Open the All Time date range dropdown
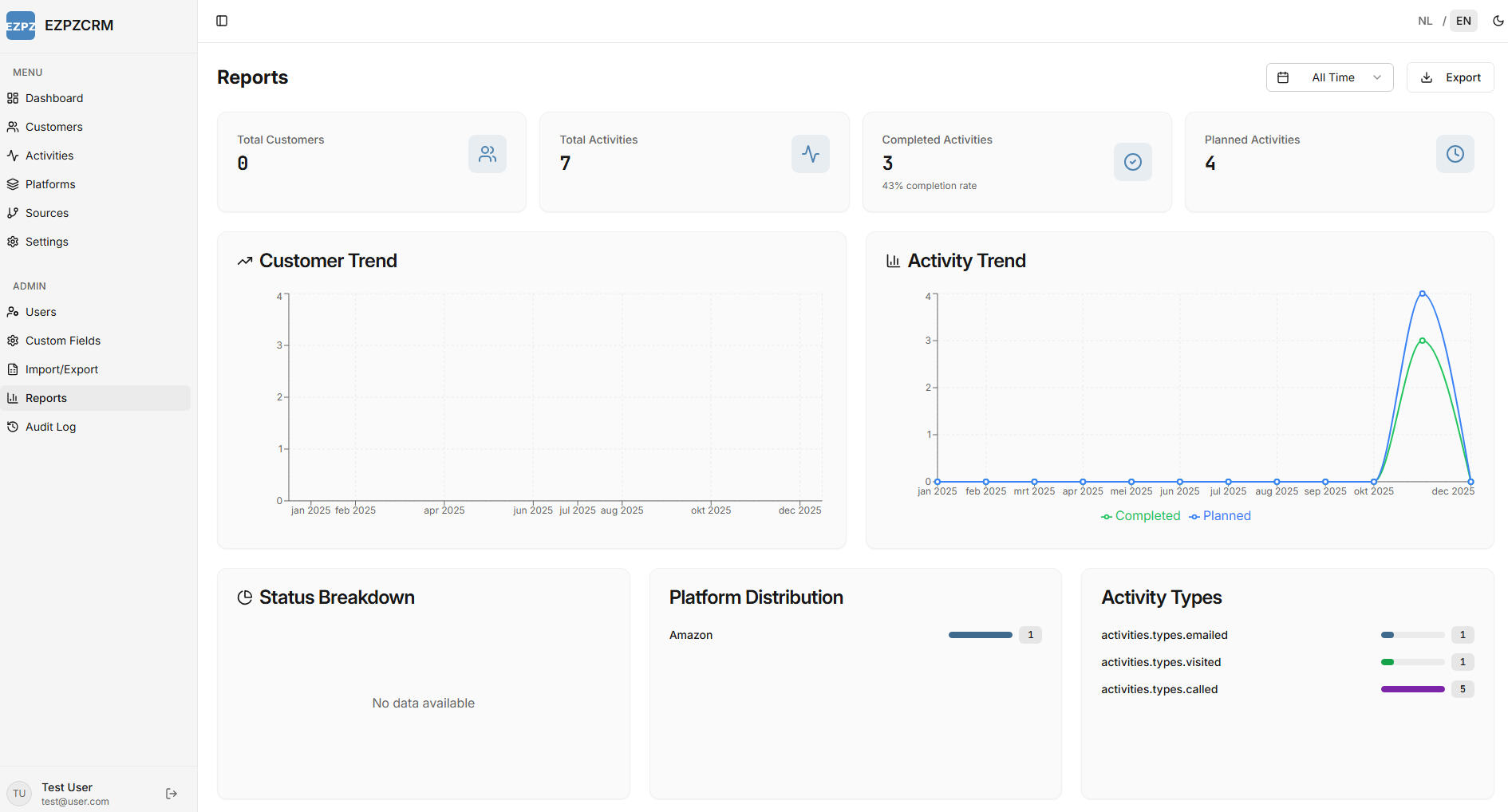Viewport: 1508px width, 812px height. point(1329,77)
